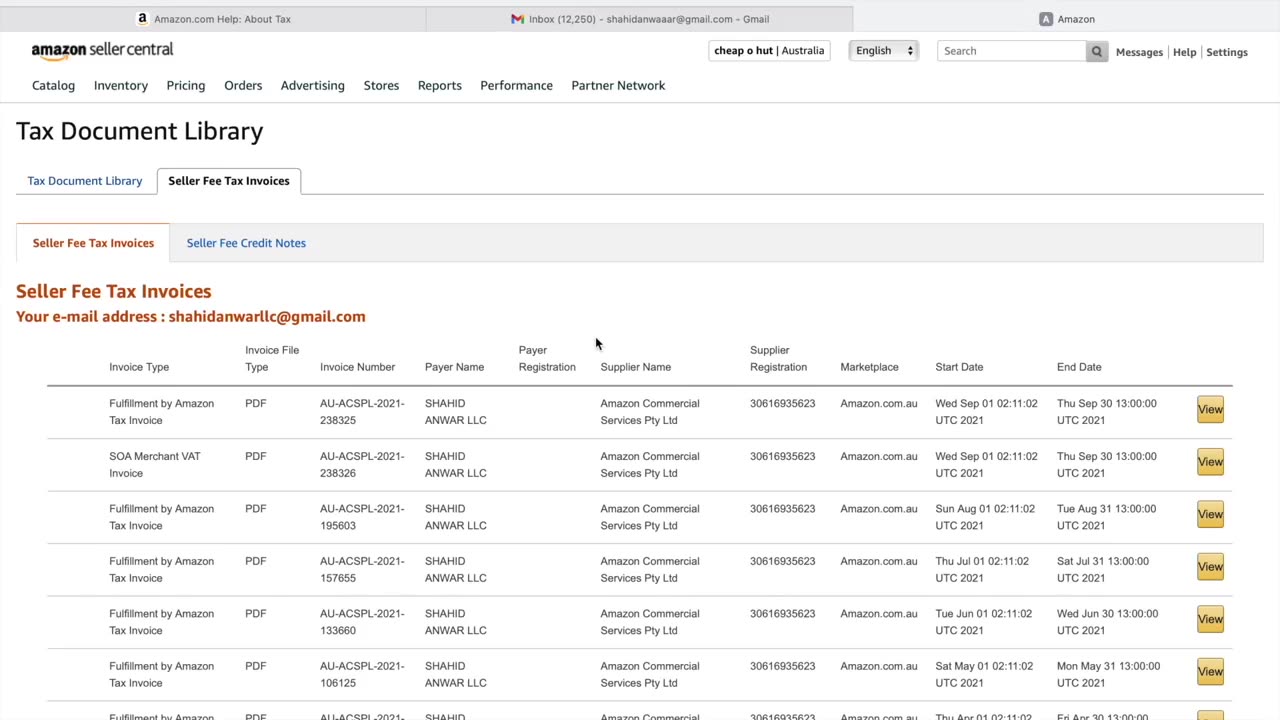Viewport: 1280px width, 720px height.
Task: Open the Advertising menu
Action: pos(312,85)
